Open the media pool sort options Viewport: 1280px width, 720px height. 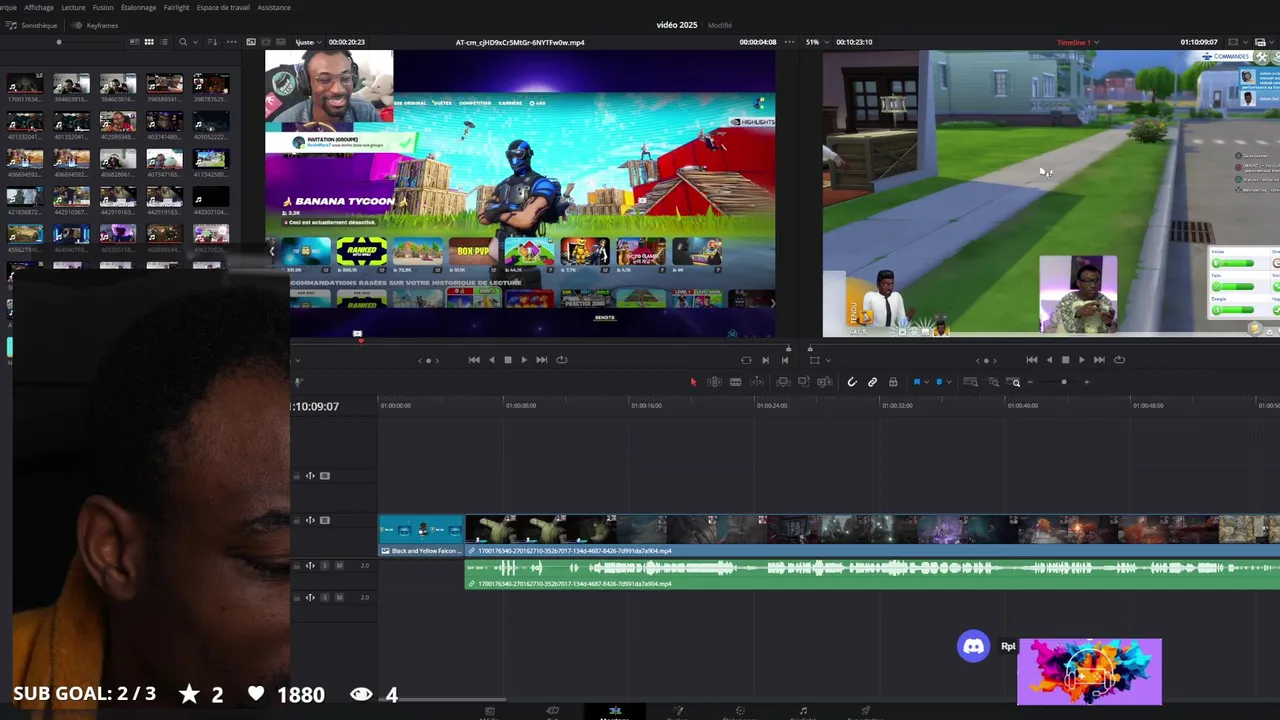click(212, 42)
